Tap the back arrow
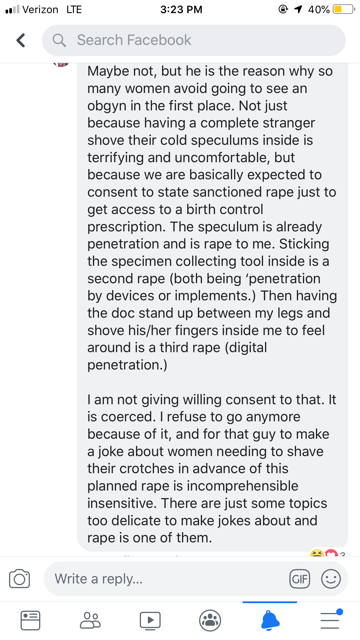The width and height of the screenshot is (360, 640). (x=21, y=40)
